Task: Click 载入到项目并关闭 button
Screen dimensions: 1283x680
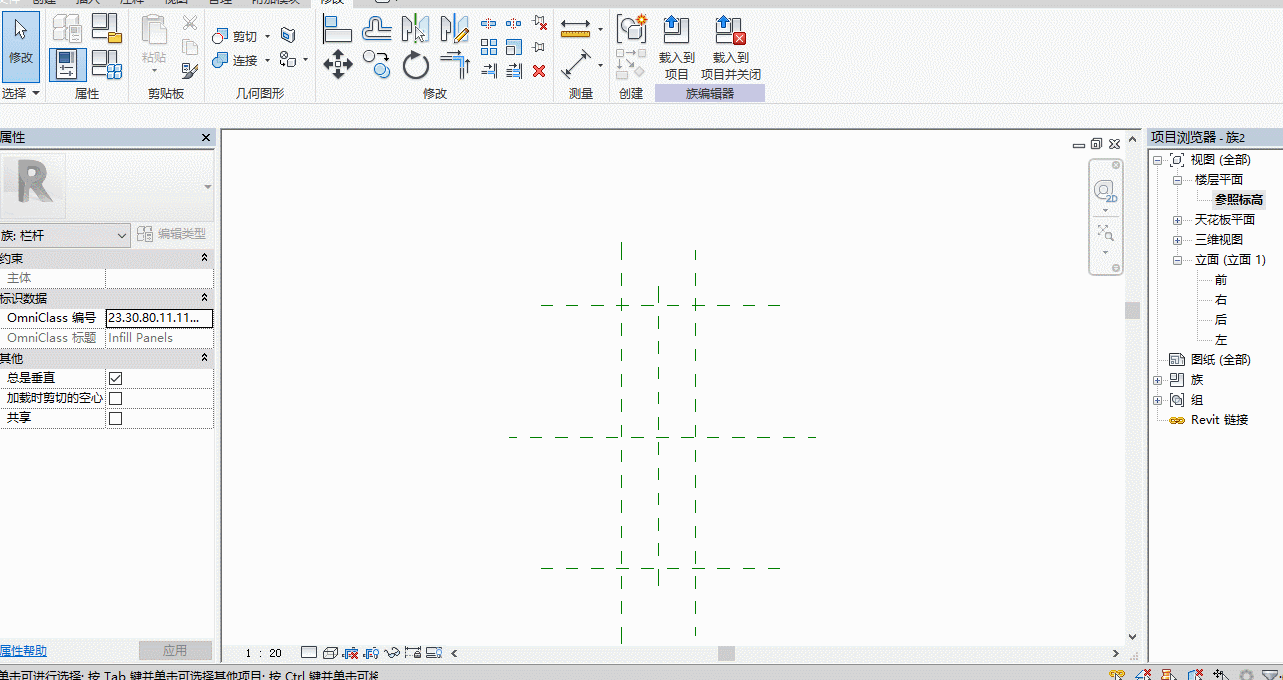Action: [731, 47]
